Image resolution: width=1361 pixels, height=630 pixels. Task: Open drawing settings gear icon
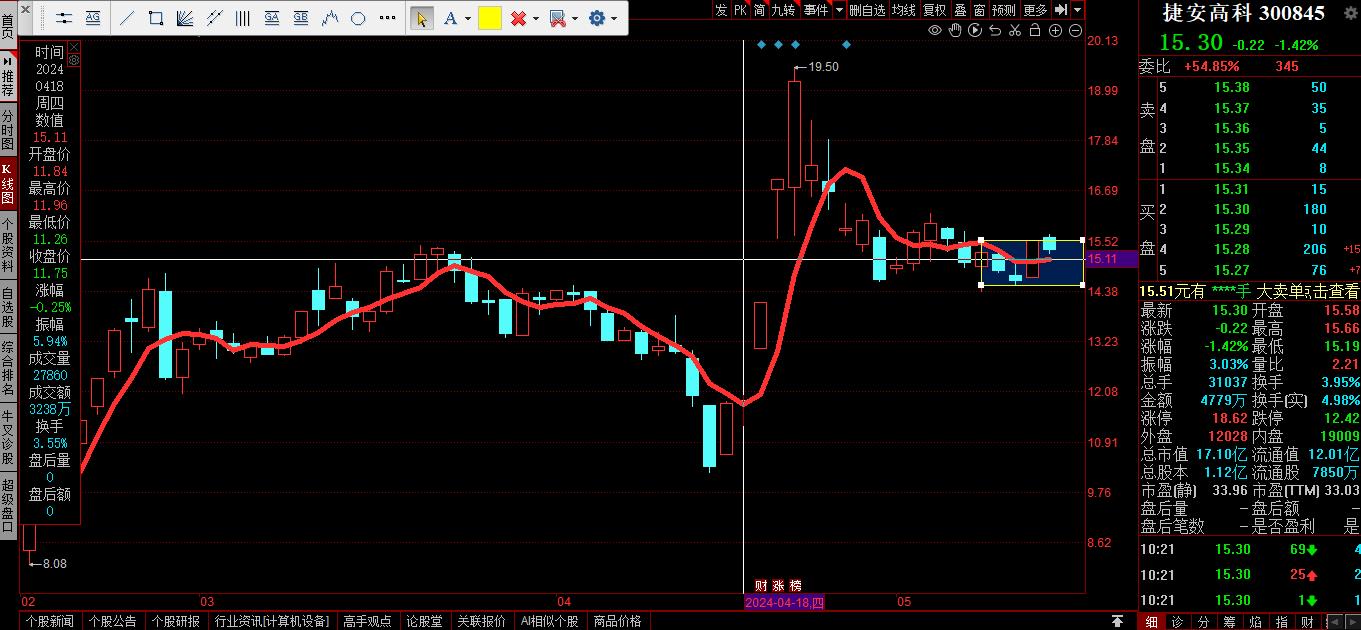pyautogui.click(x=597, y=18)
